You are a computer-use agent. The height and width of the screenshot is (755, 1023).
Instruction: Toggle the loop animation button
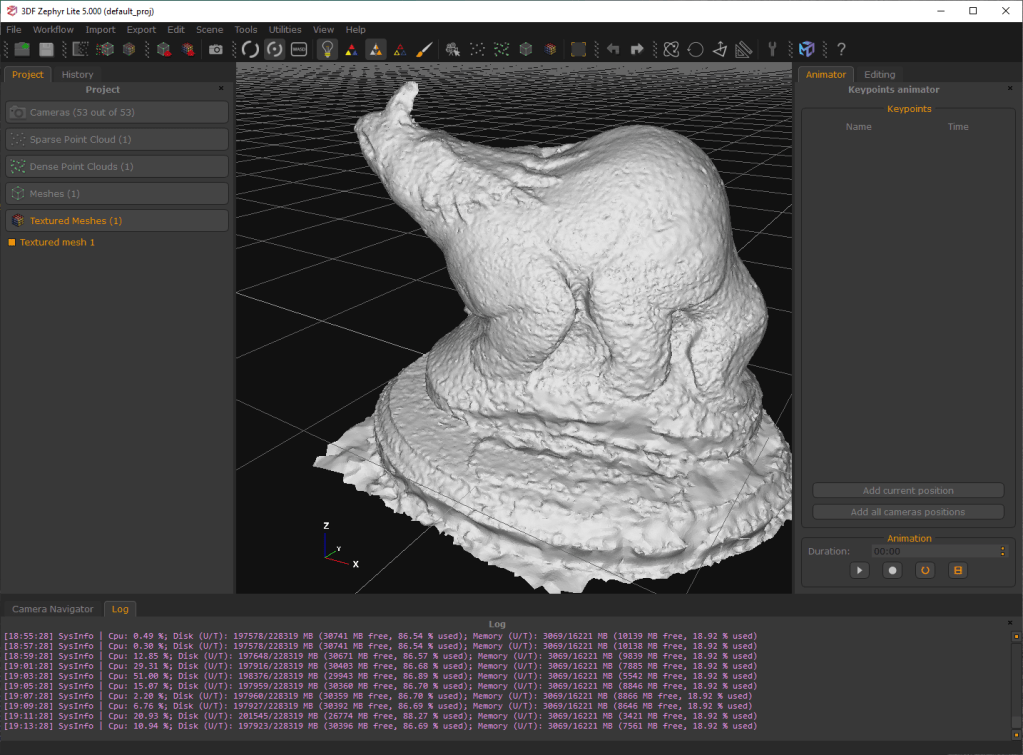(925, 570)
